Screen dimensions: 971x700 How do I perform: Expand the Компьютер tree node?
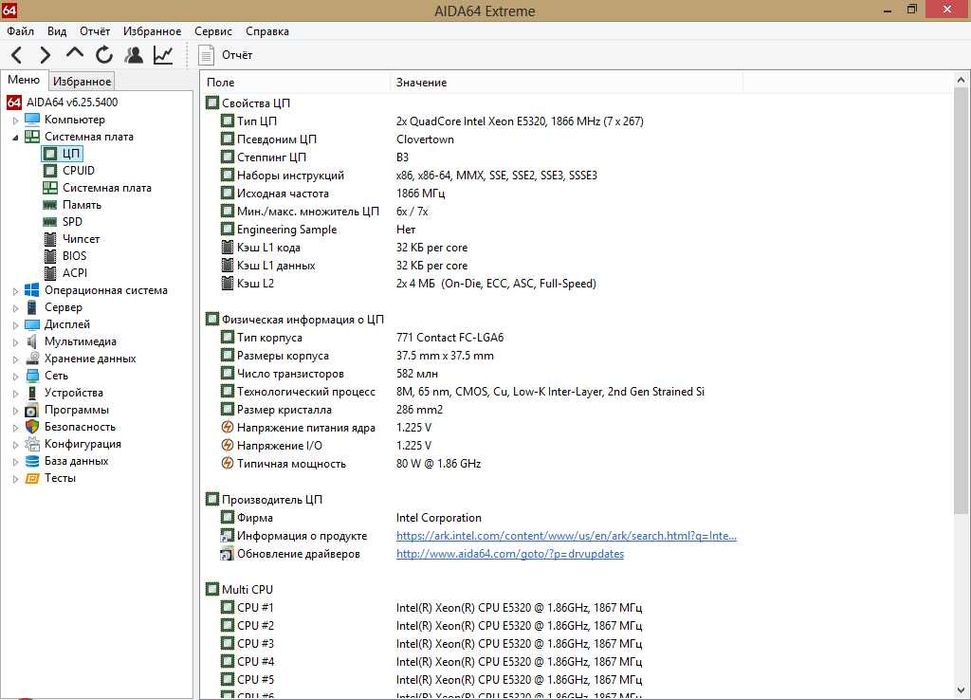15,120
